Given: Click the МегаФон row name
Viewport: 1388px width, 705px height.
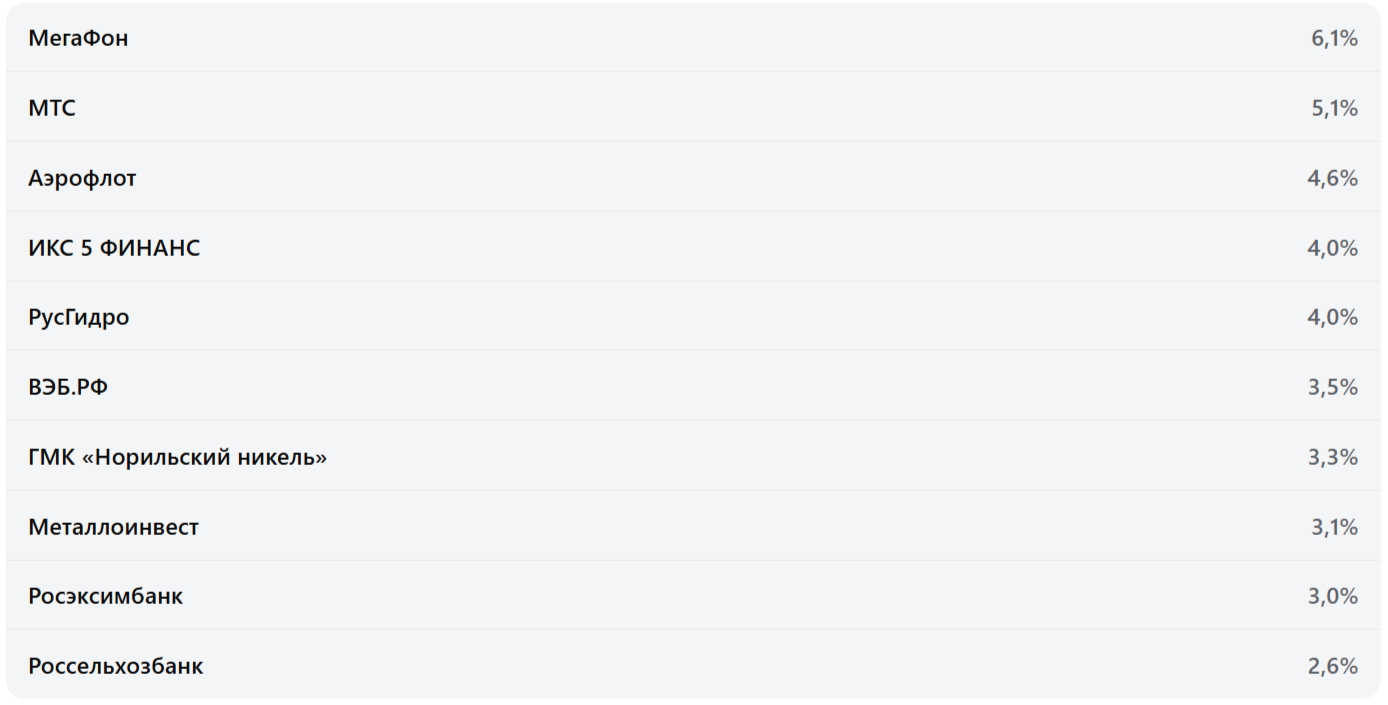Looking at the screenshot, I should [x=78, y=39].
